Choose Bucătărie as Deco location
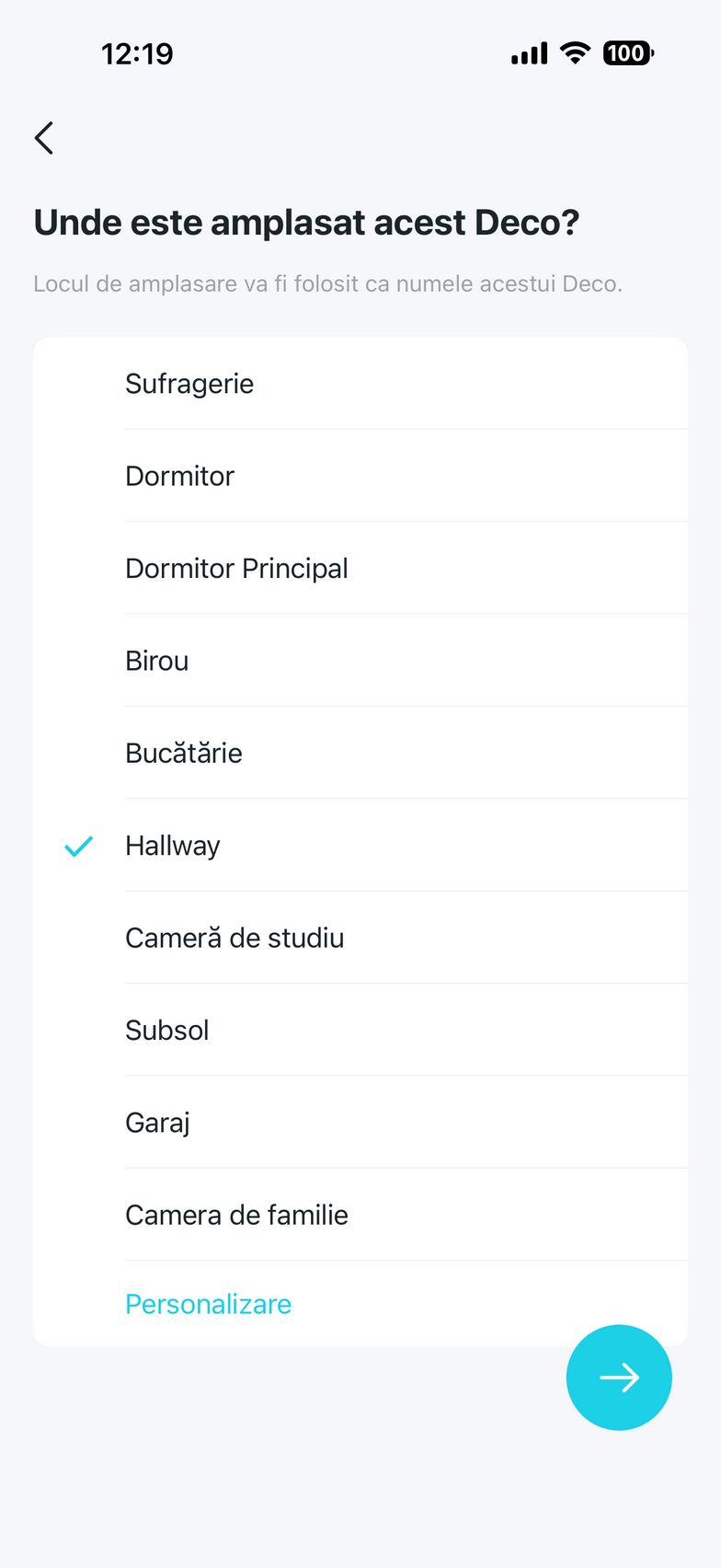721x1568 pixels. (x=184, y=753)
